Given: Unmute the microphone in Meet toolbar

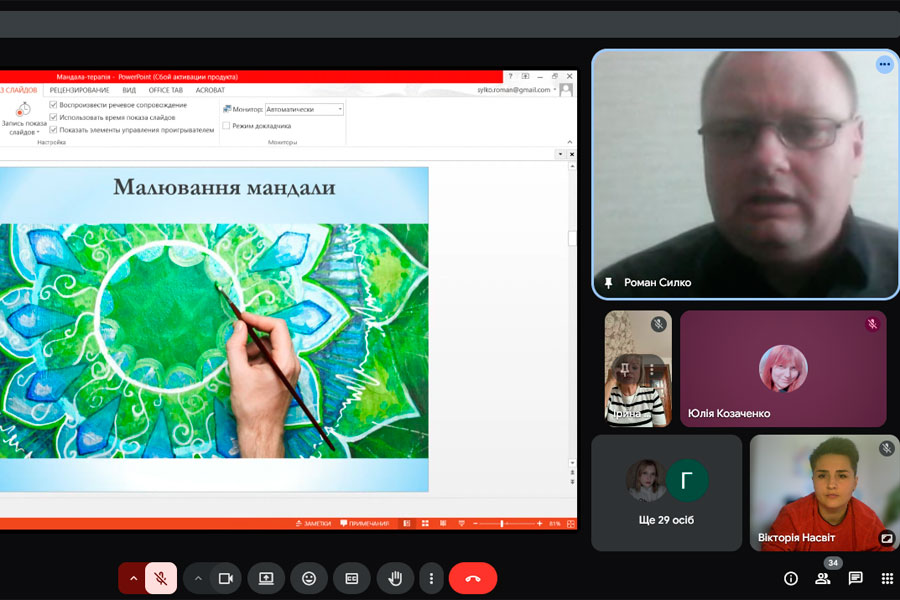Looking at the screenshot, I should coord(161,578).
